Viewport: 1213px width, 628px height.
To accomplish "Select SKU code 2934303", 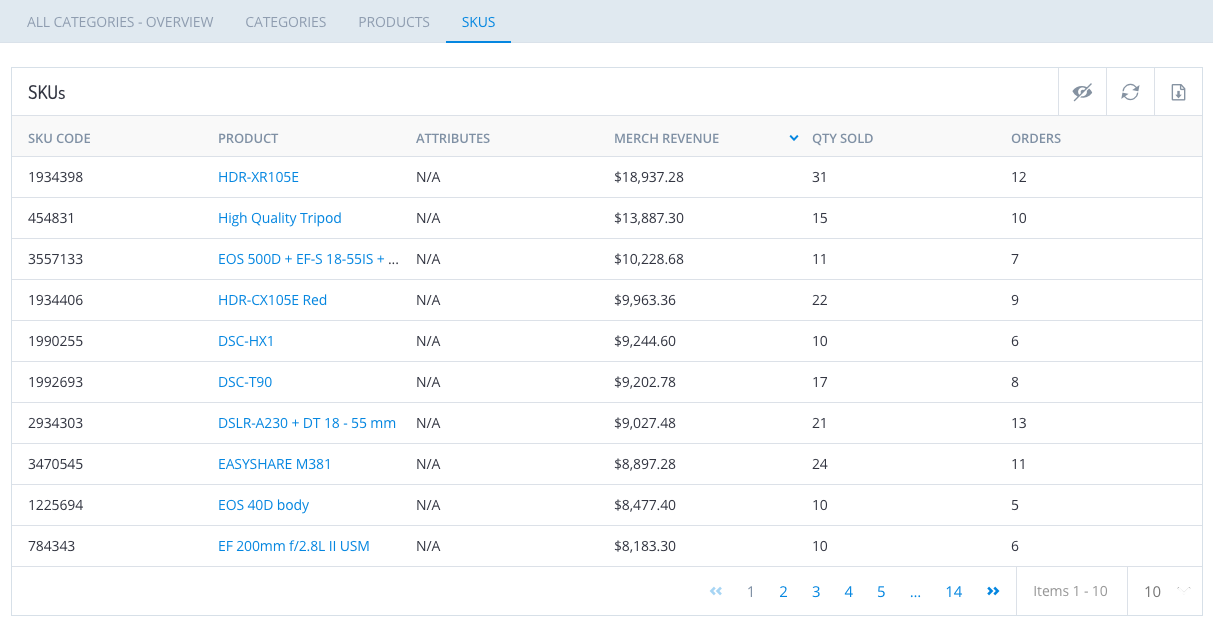I will pos(55,423).
